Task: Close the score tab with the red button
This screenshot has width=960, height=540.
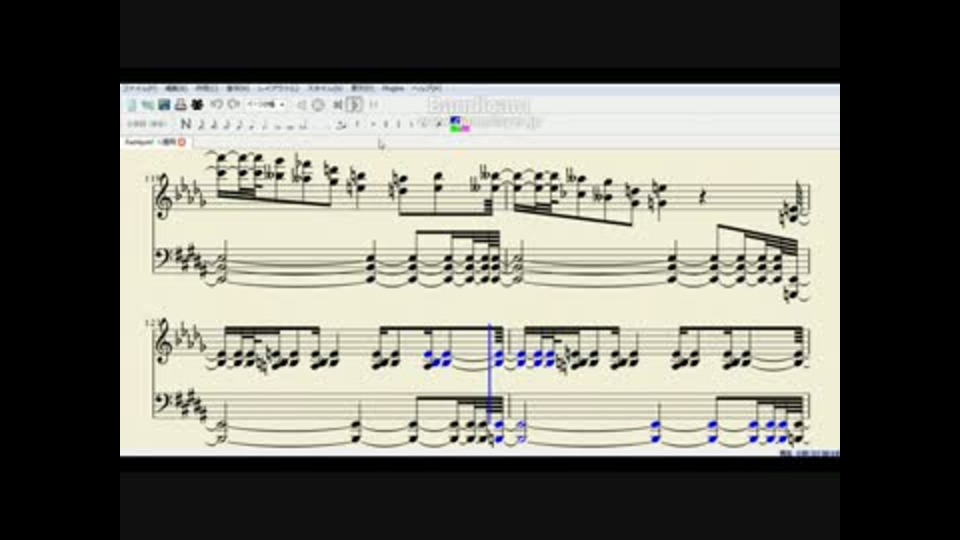Action: pyautogui.click(x=182, y=141)
